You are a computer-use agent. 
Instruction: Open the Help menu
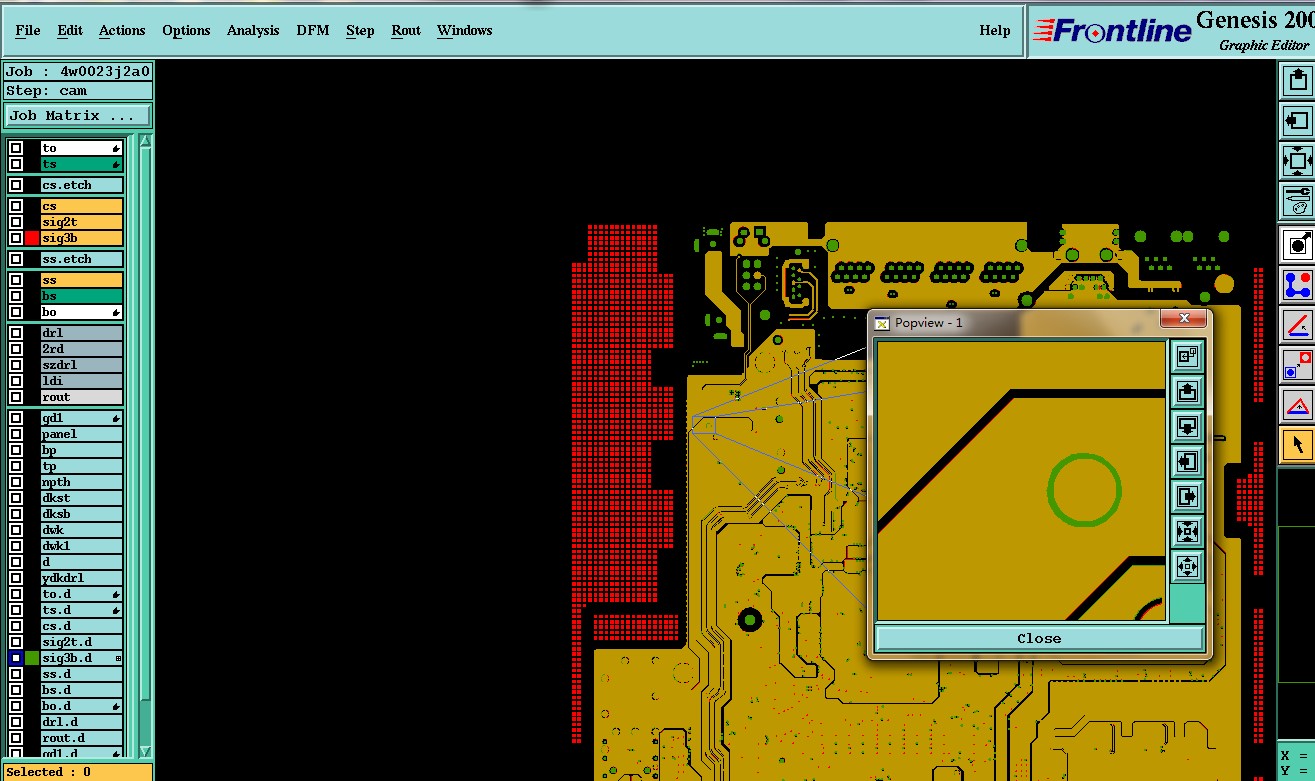pos(995,30)
